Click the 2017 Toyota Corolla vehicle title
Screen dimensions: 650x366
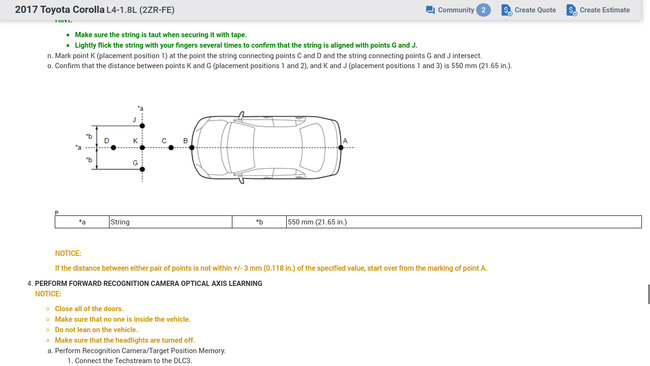click(60, 10)
